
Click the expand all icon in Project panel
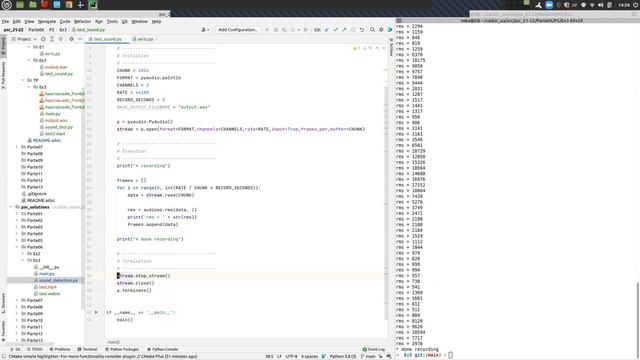52,39
